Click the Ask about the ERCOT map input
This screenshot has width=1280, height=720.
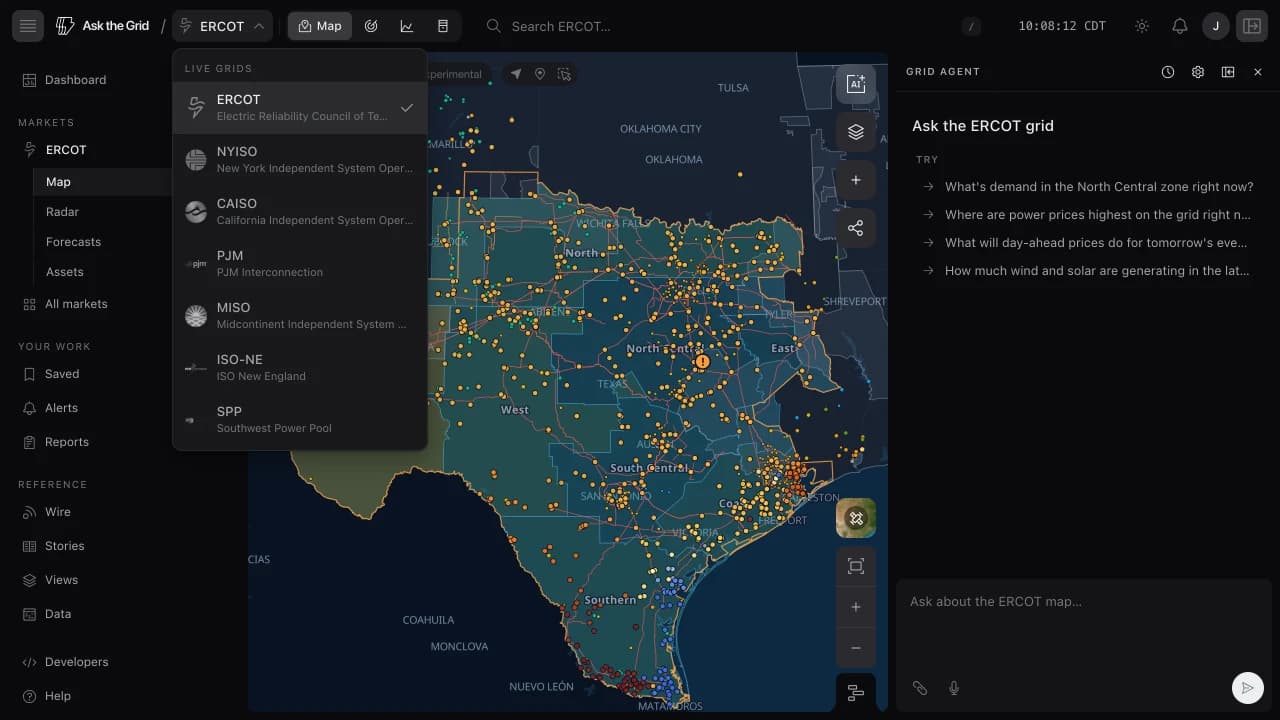1084,602
